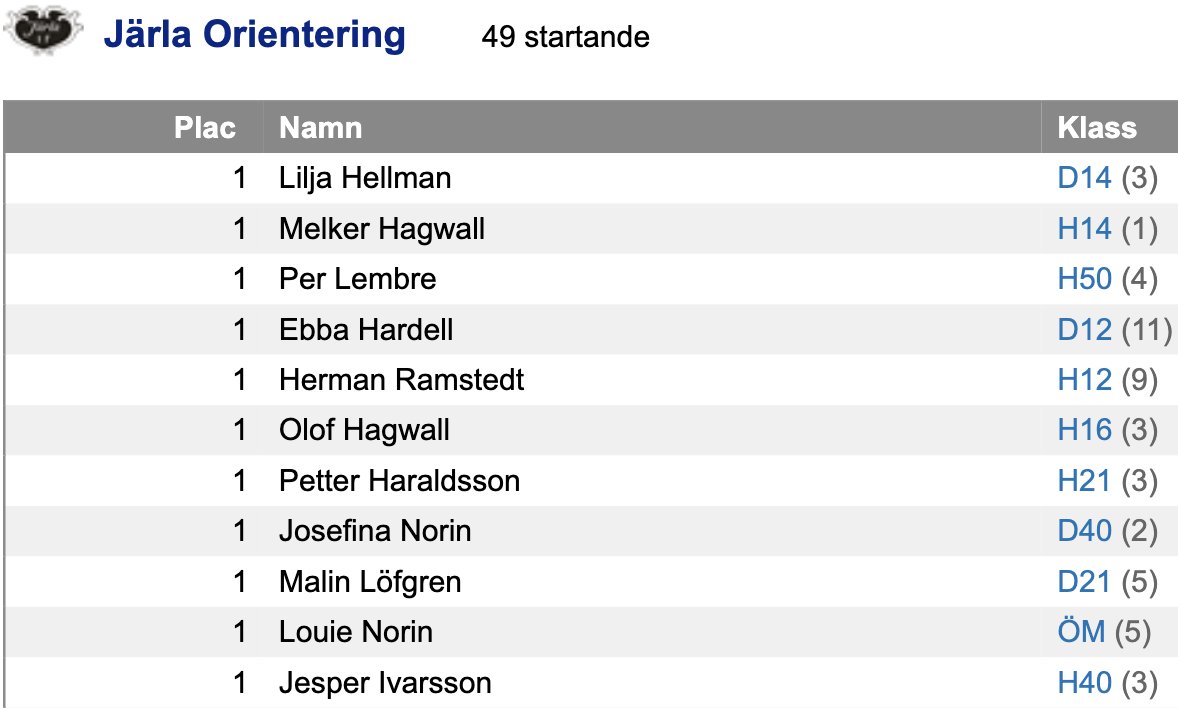Image resolution: width=1178 pixels, height=708 pixels.
Task: Sort the table by Plac column header
Action: click(x=204, y=128)
